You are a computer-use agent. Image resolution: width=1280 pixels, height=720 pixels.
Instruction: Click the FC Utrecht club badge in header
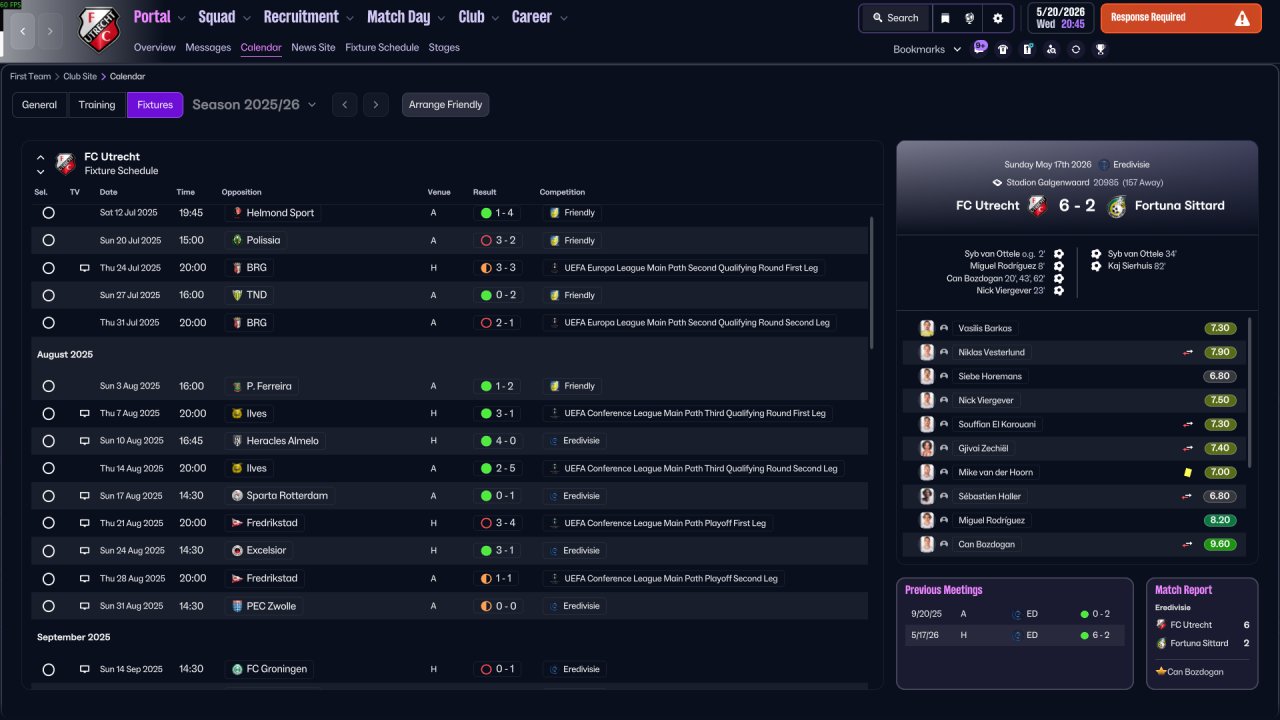[99, 30]
